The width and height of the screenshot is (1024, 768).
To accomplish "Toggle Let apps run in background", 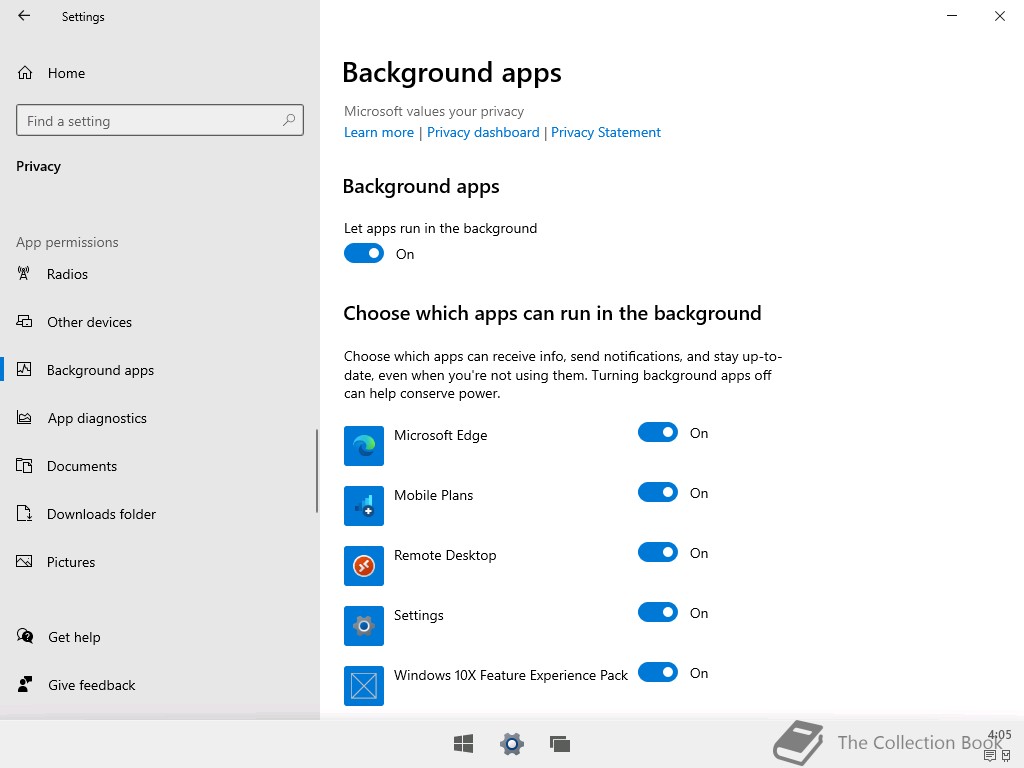I will [364, 253].
